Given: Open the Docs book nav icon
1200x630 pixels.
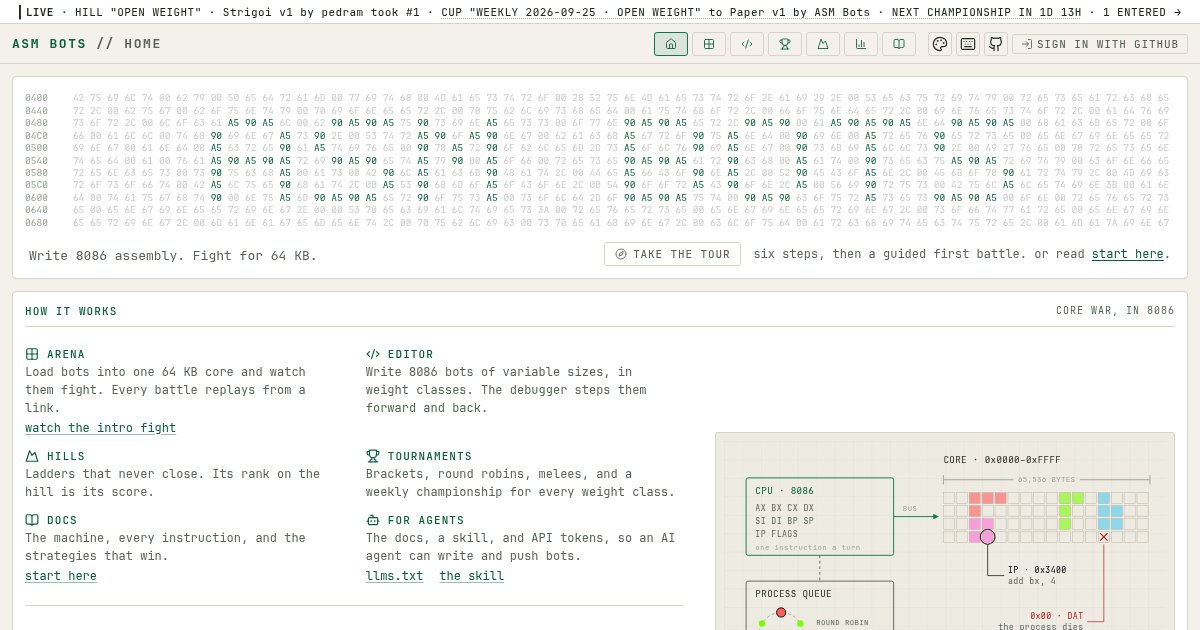Looking at the screenshot, I should [899, 44].
